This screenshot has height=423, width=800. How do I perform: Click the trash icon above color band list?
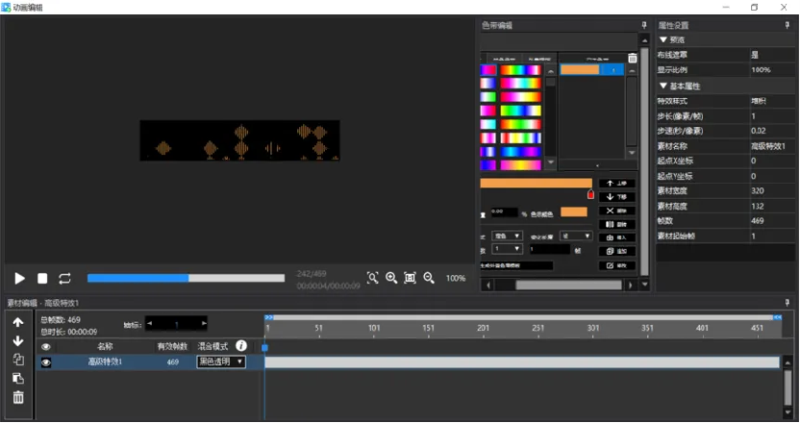[x=632, y=58]
